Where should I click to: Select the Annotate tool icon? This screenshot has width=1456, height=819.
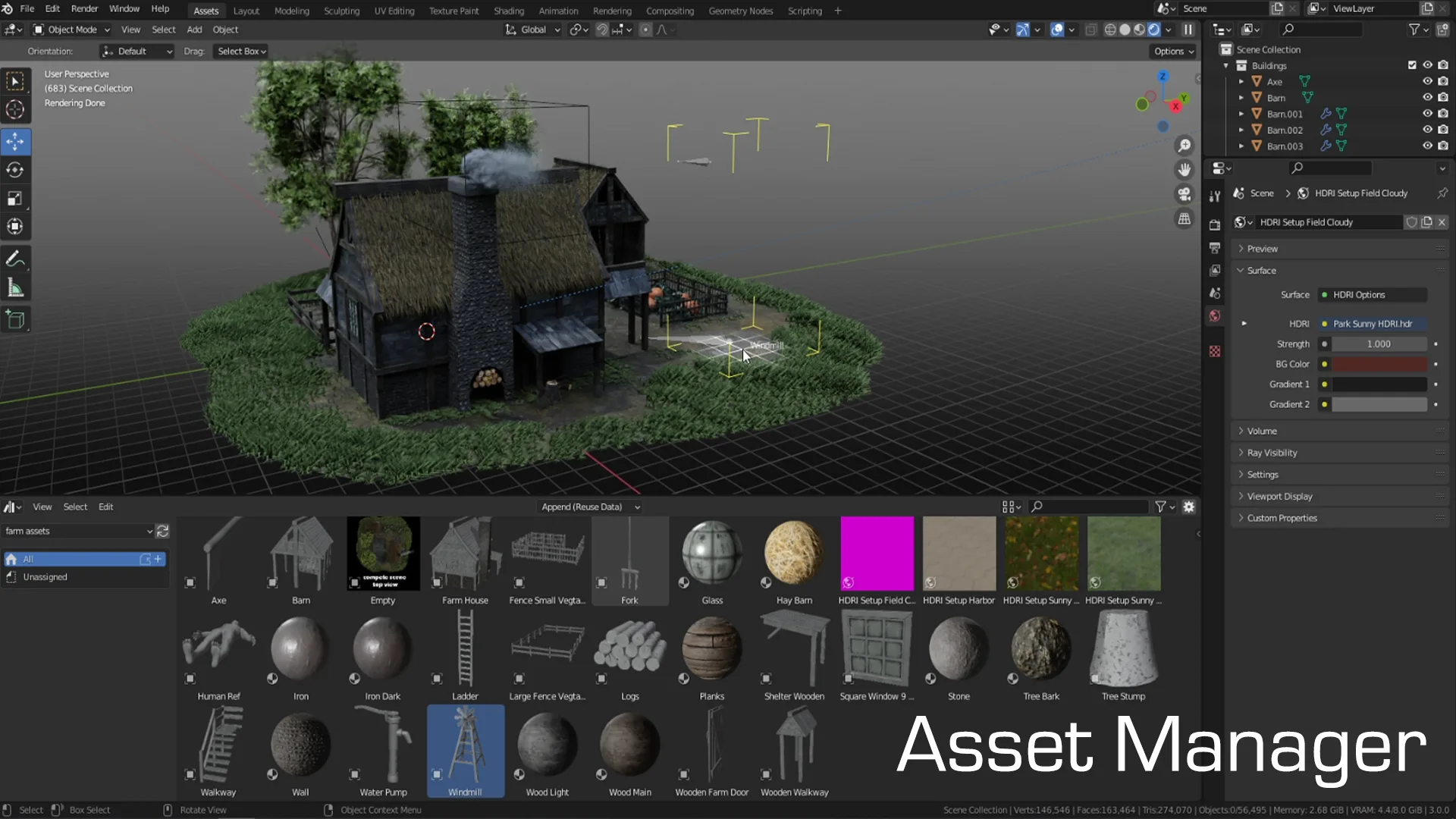point(15,260)
